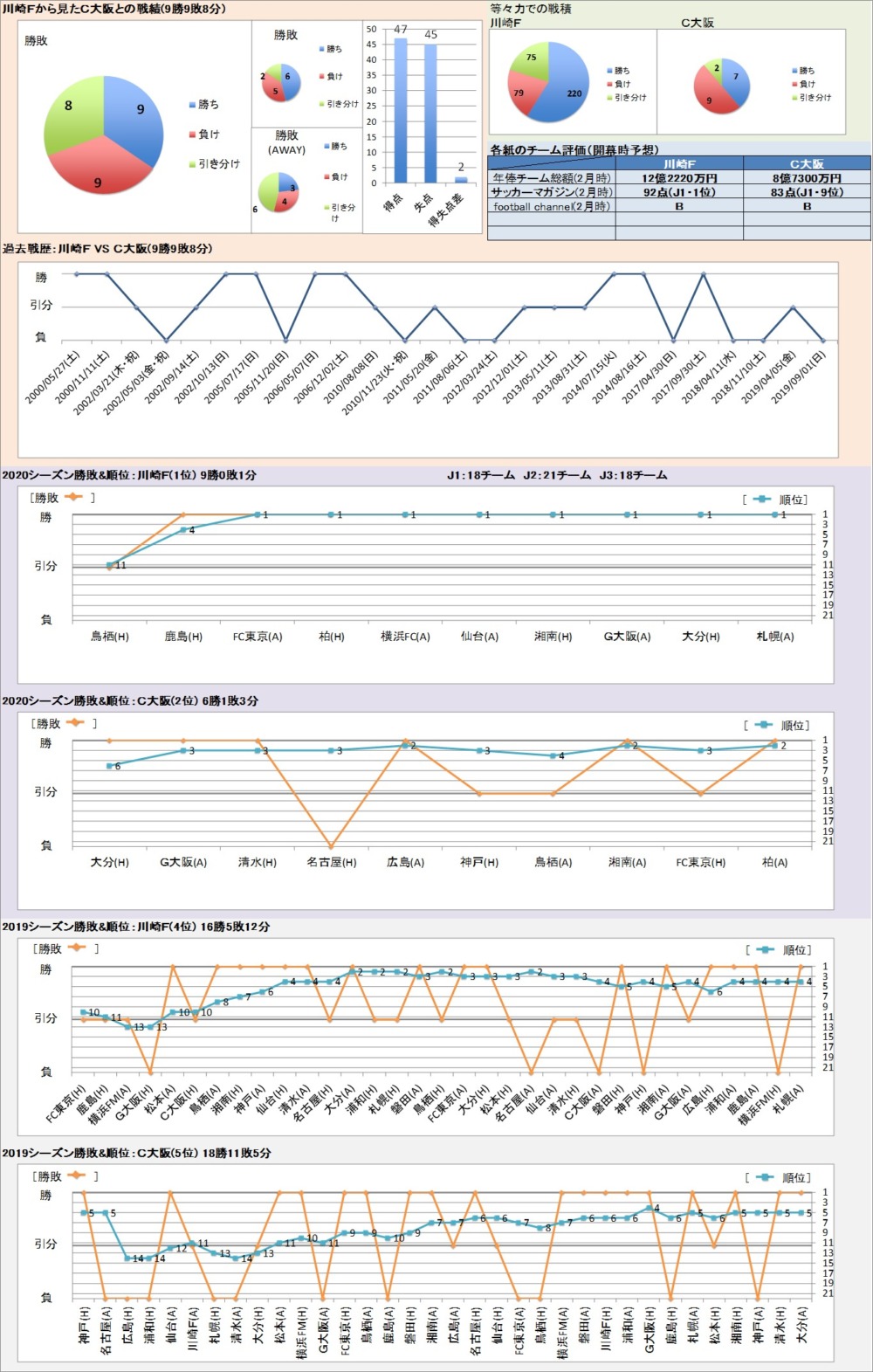Click the 鳥栖(H) point labeled 11 in 川崎F 2020 chart
The width and height of the screenshot is (873, 1372).
point(110,565)
